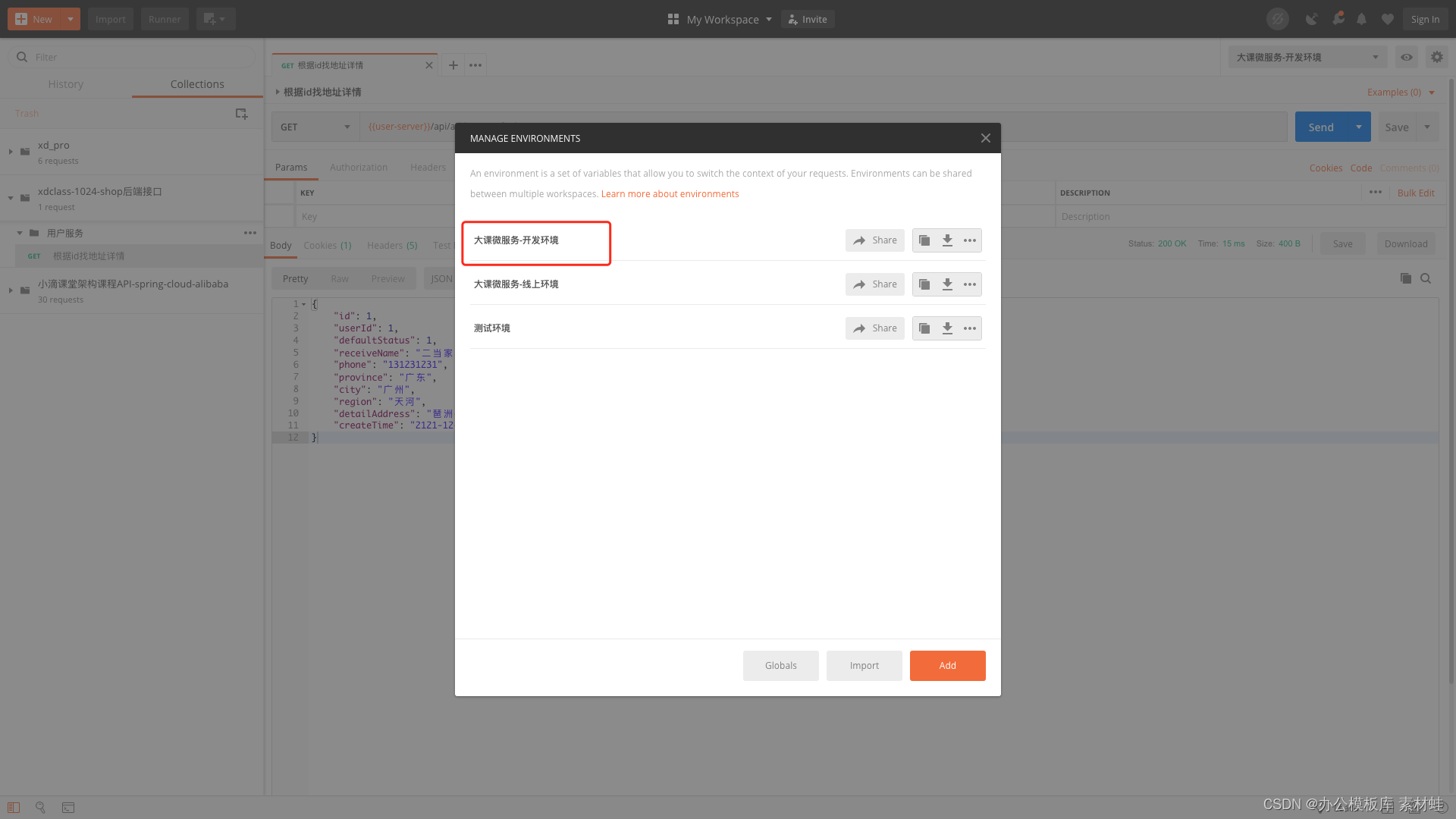Switch to the History tab
Viewport: 1456px width, 819px height.
coord(66,84)
